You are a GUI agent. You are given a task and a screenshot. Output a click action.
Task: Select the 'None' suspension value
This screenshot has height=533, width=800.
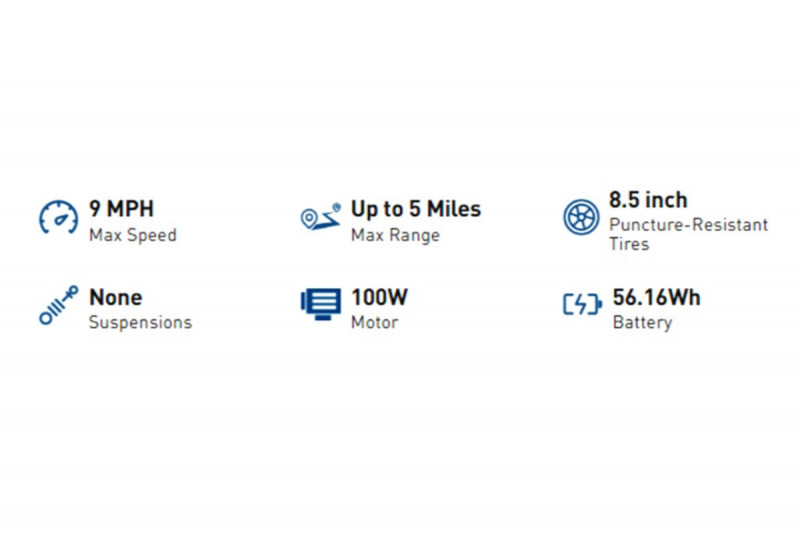pos(116,297)
